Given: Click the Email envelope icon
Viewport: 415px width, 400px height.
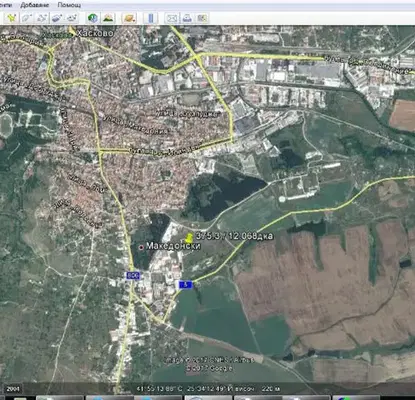Looking at the screenshot, I should (x=172, y=18).
